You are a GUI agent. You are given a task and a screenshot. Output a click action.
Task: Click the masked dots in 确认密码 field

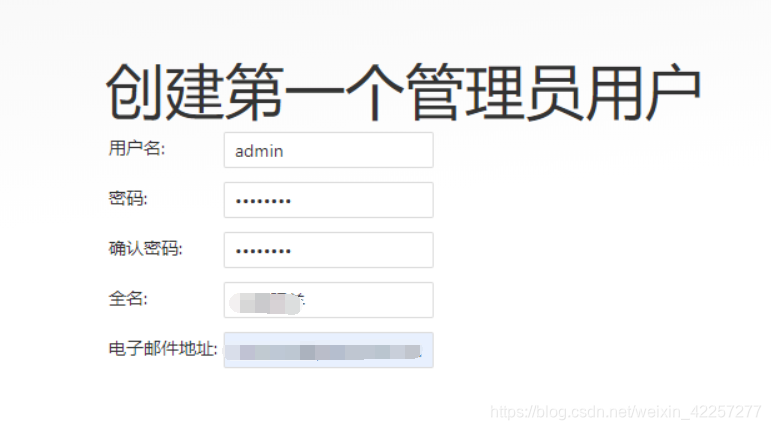[263, 251]
